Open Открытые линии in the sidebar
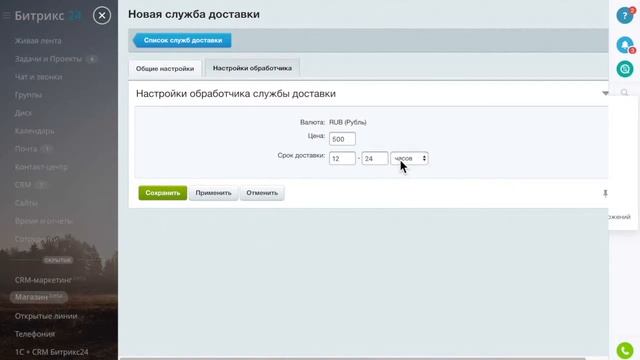The width and height of the screenshot is (640, 360). point(46,316)
